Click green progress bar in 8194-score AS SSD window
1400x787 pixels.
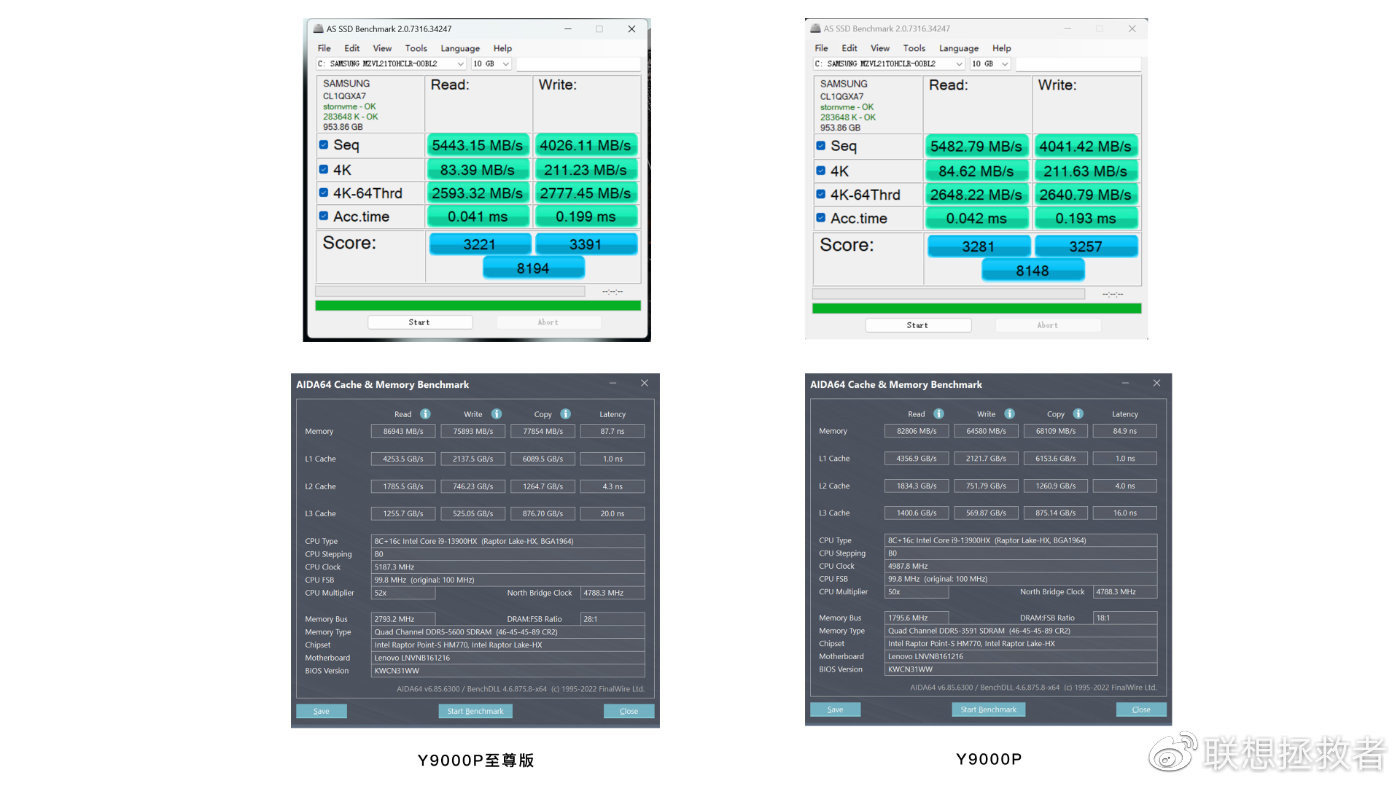[478, 305]
